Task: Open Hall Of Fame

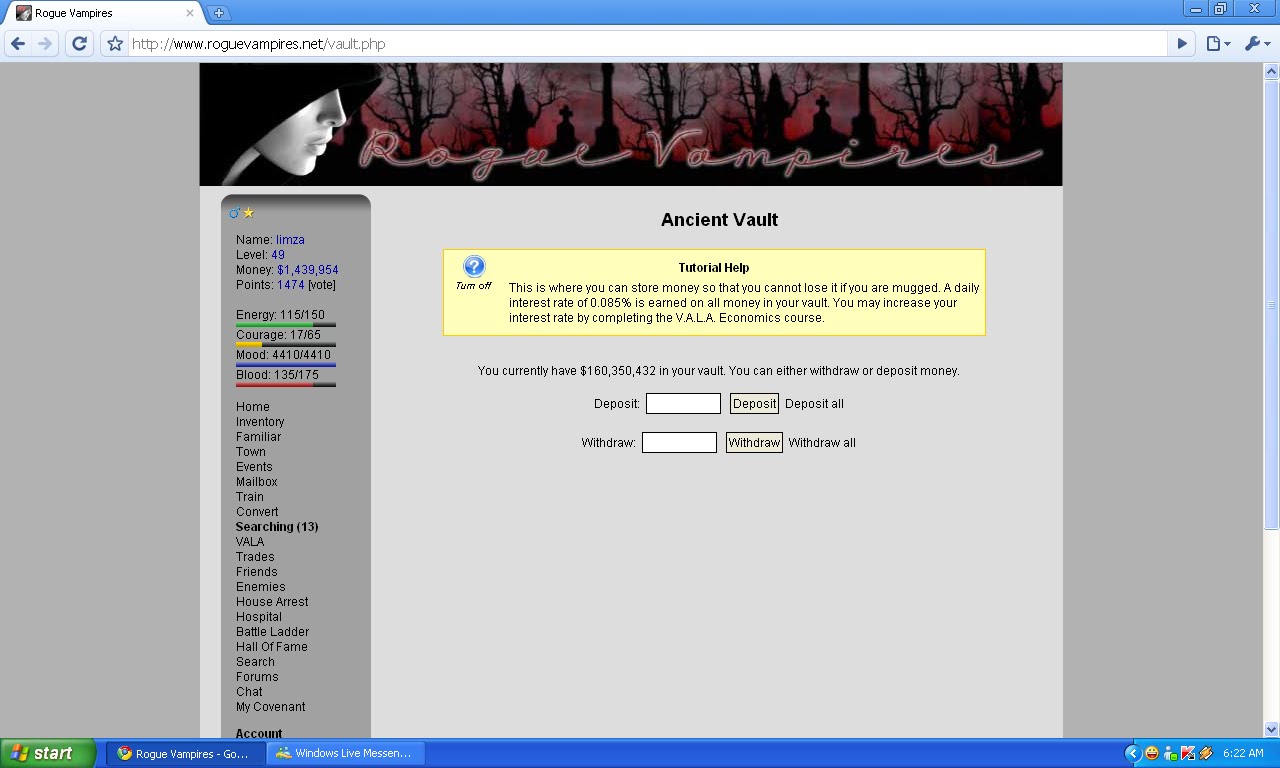Action: 272,647
